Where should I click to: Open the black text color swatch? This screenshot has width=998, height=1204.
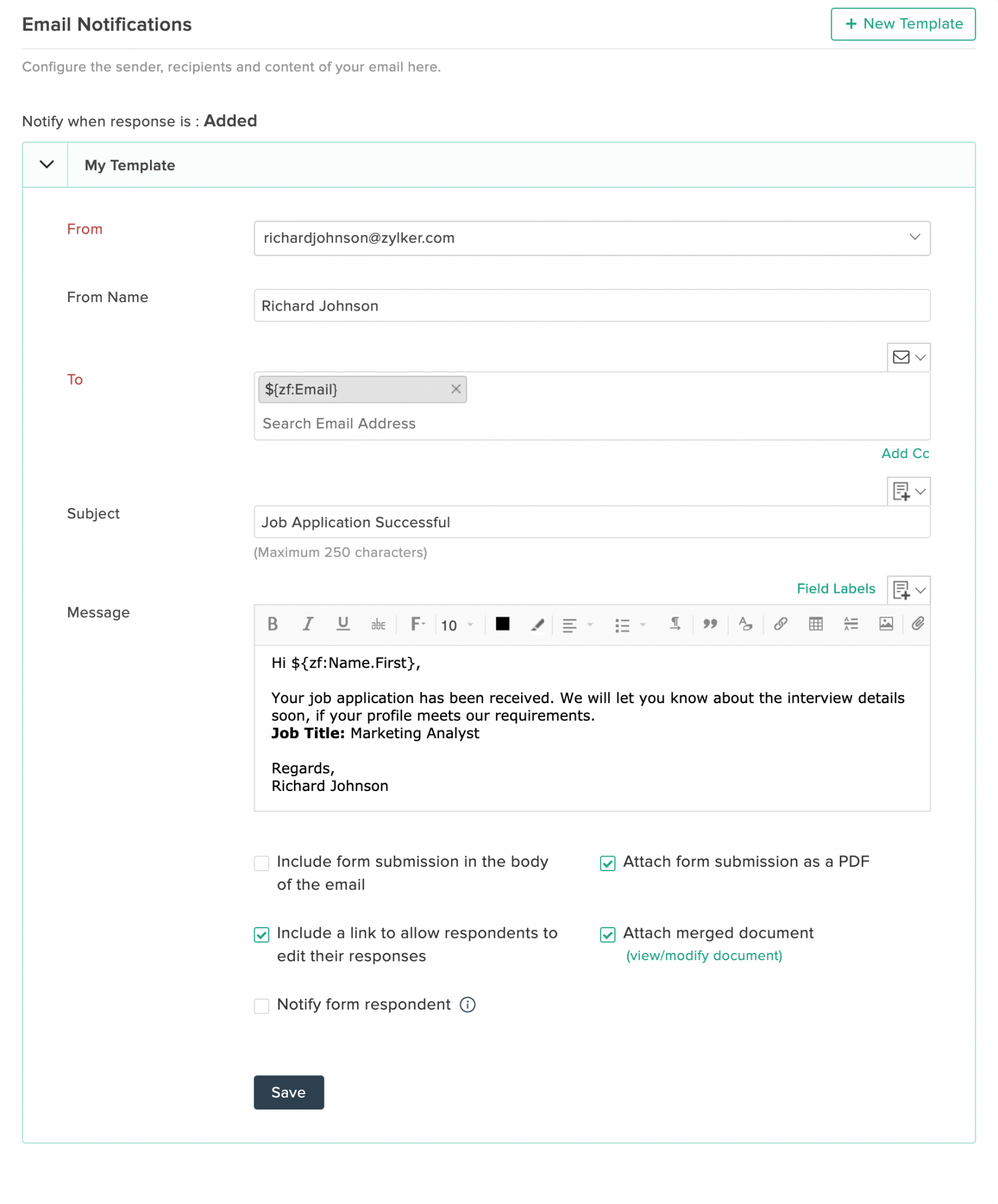pos(502,624)
